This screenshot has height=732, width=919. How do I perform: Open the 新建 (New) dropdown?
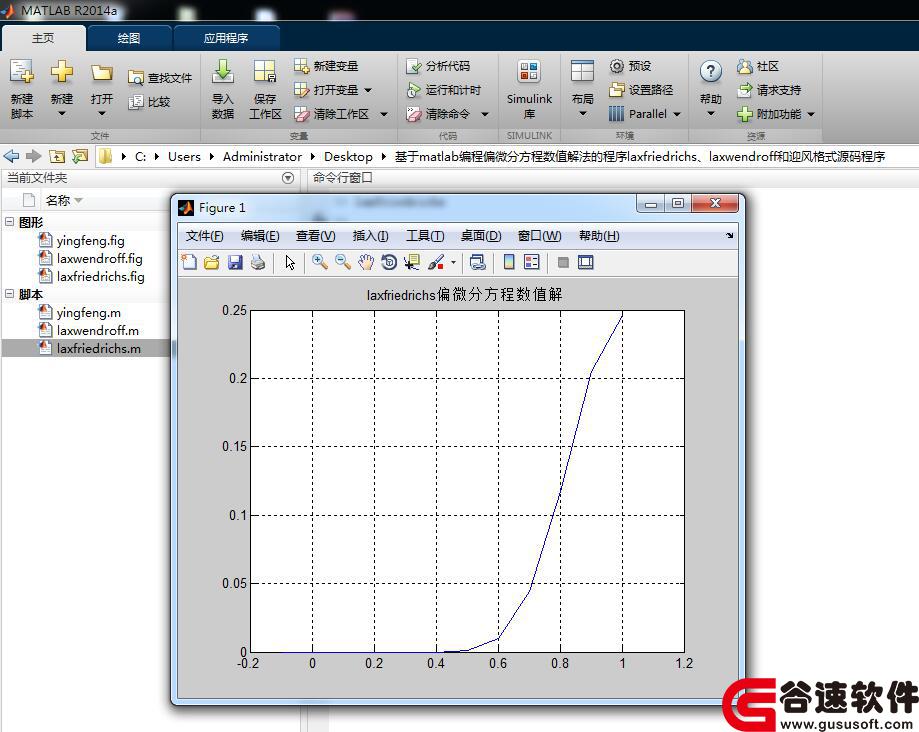click(62, 114)
